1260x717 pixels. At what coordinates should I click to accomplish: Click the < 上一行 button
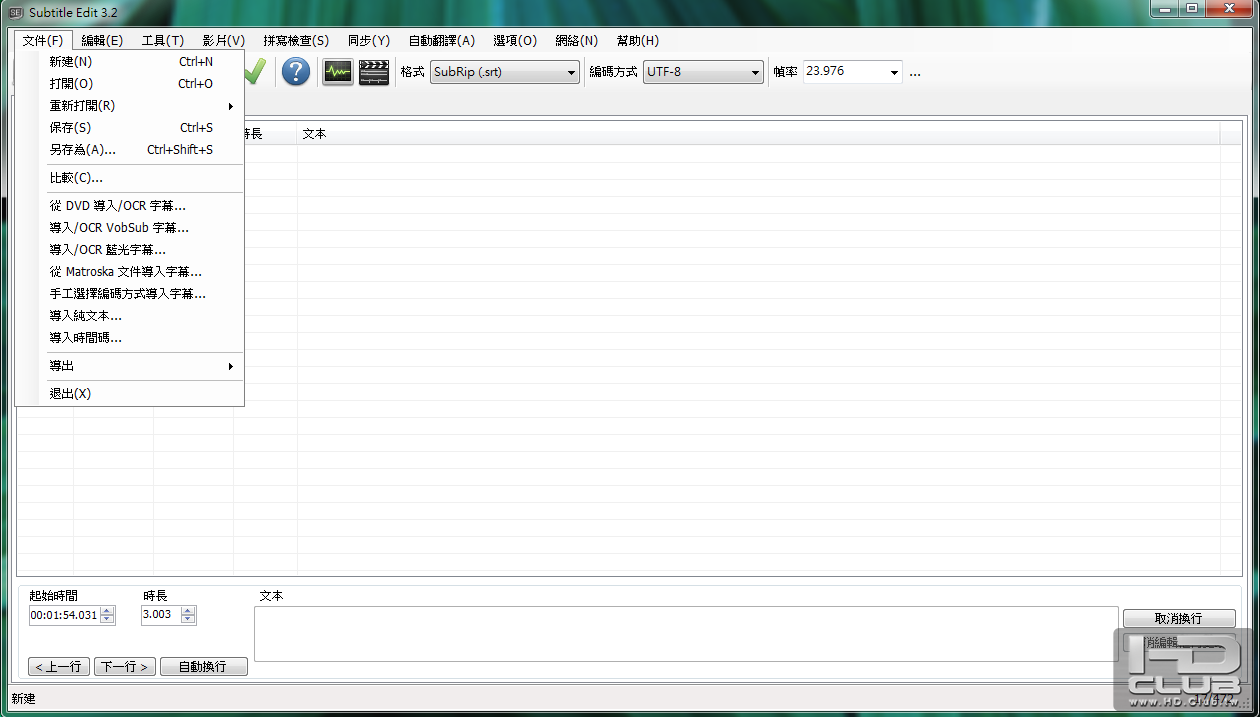[x=59, y=667]
